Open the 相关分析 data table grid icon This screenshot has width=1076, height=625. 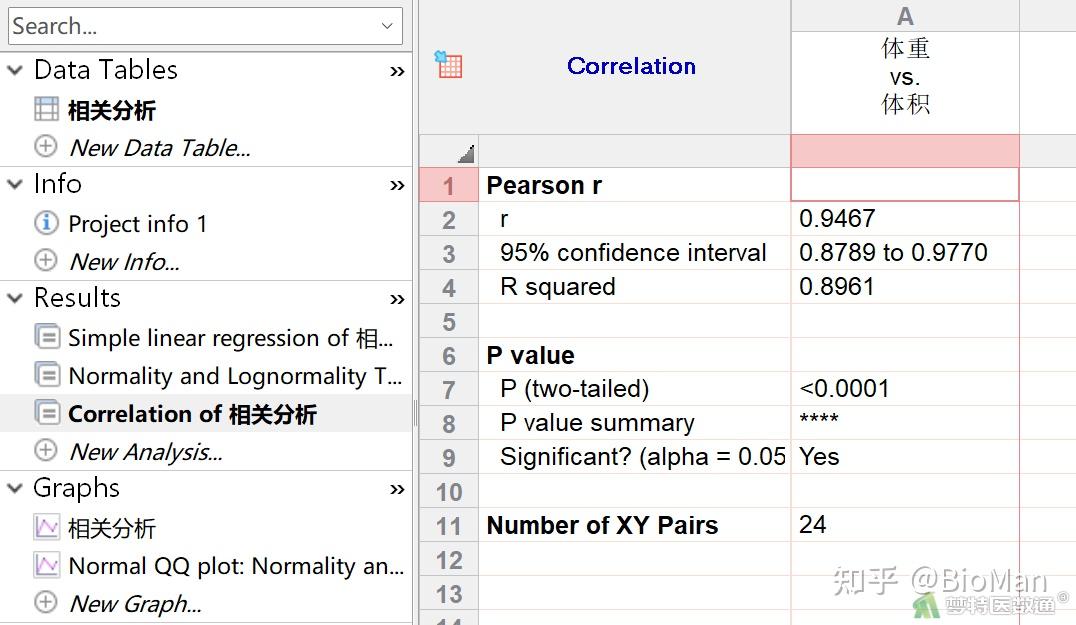point(44,110)
